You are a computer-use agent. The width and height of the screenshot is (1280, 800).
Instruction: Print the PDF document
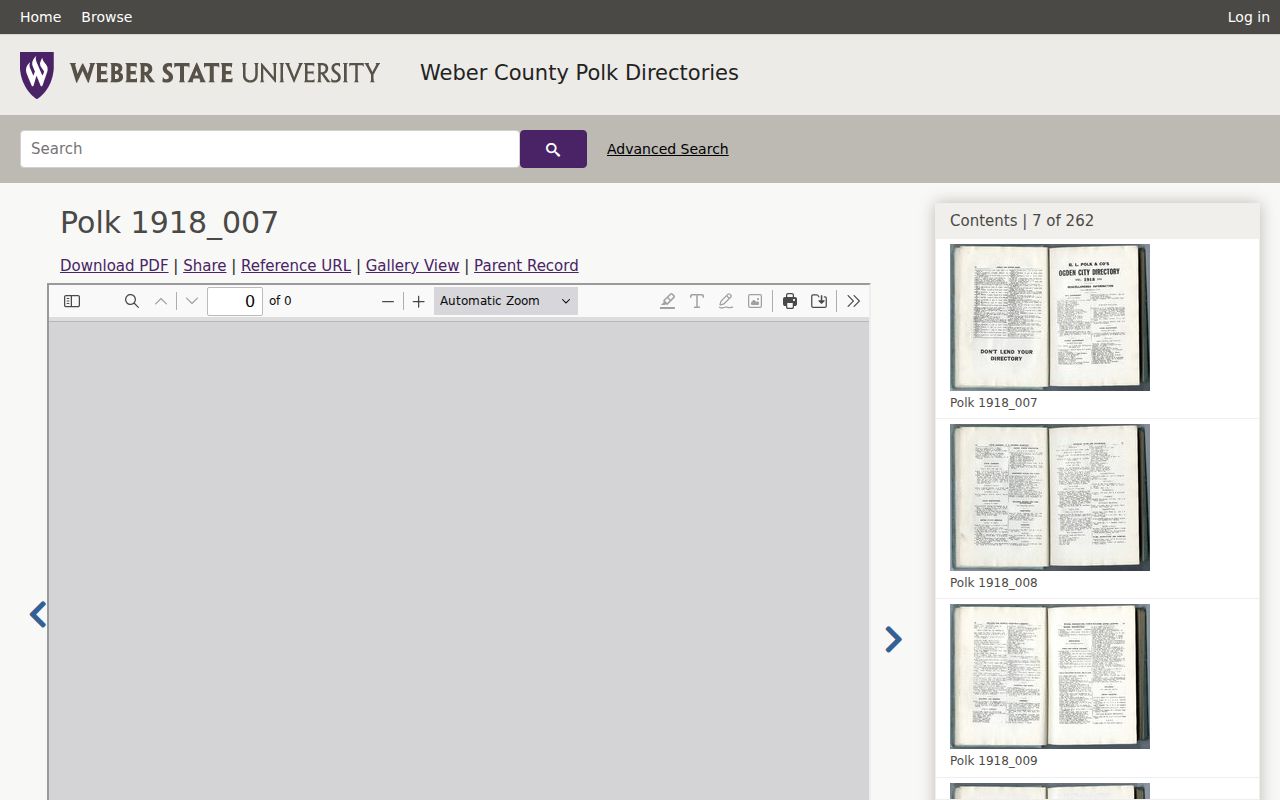[790, 301]
